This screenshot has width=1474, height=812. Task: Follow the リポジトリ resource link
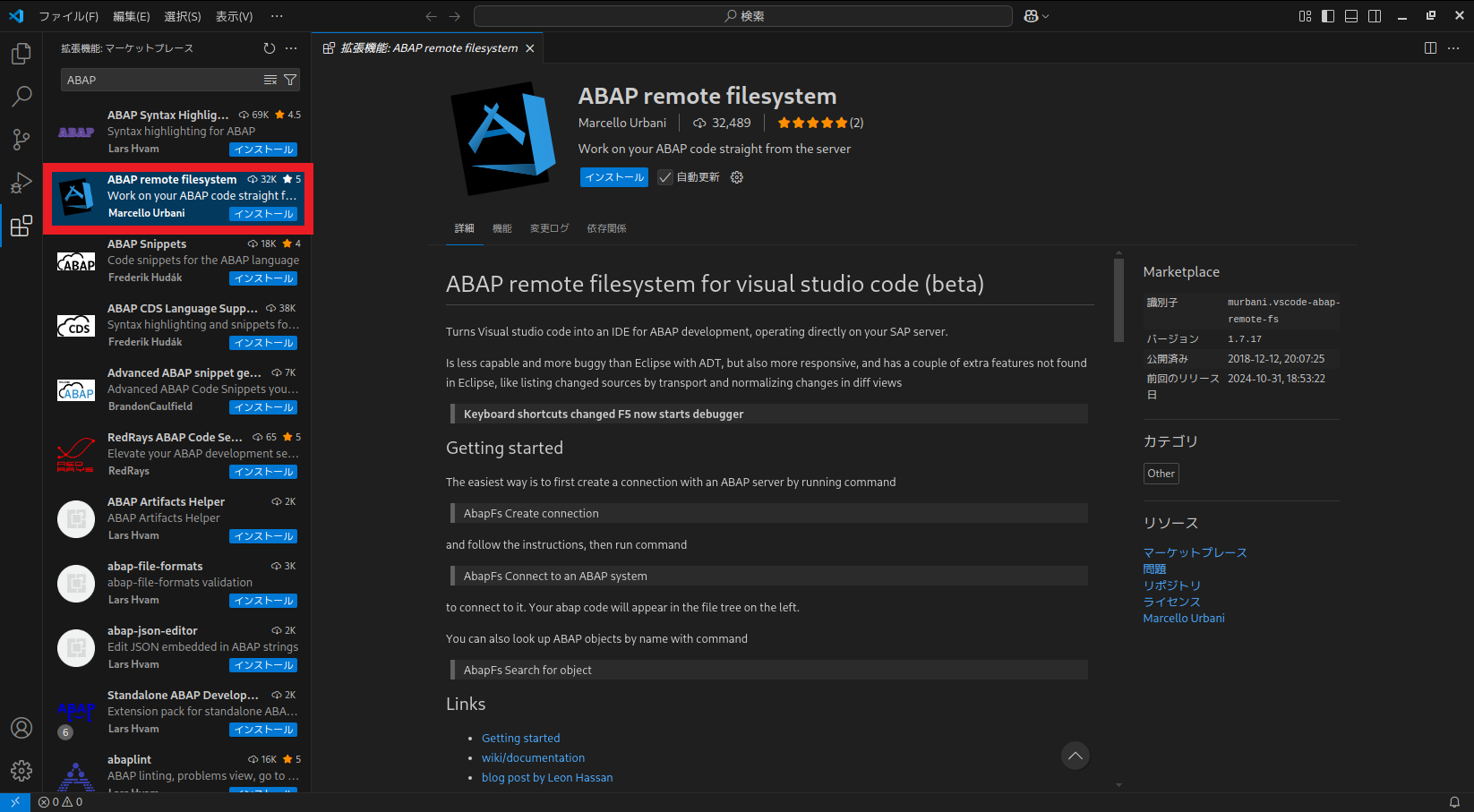[x=1171, y=585]
